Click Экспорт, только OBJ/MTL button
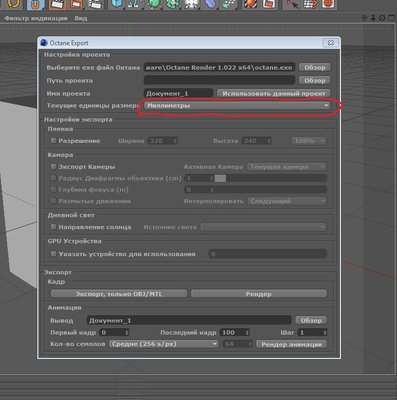The width and height of the screenshot is (397, 400). coord(119,294)
